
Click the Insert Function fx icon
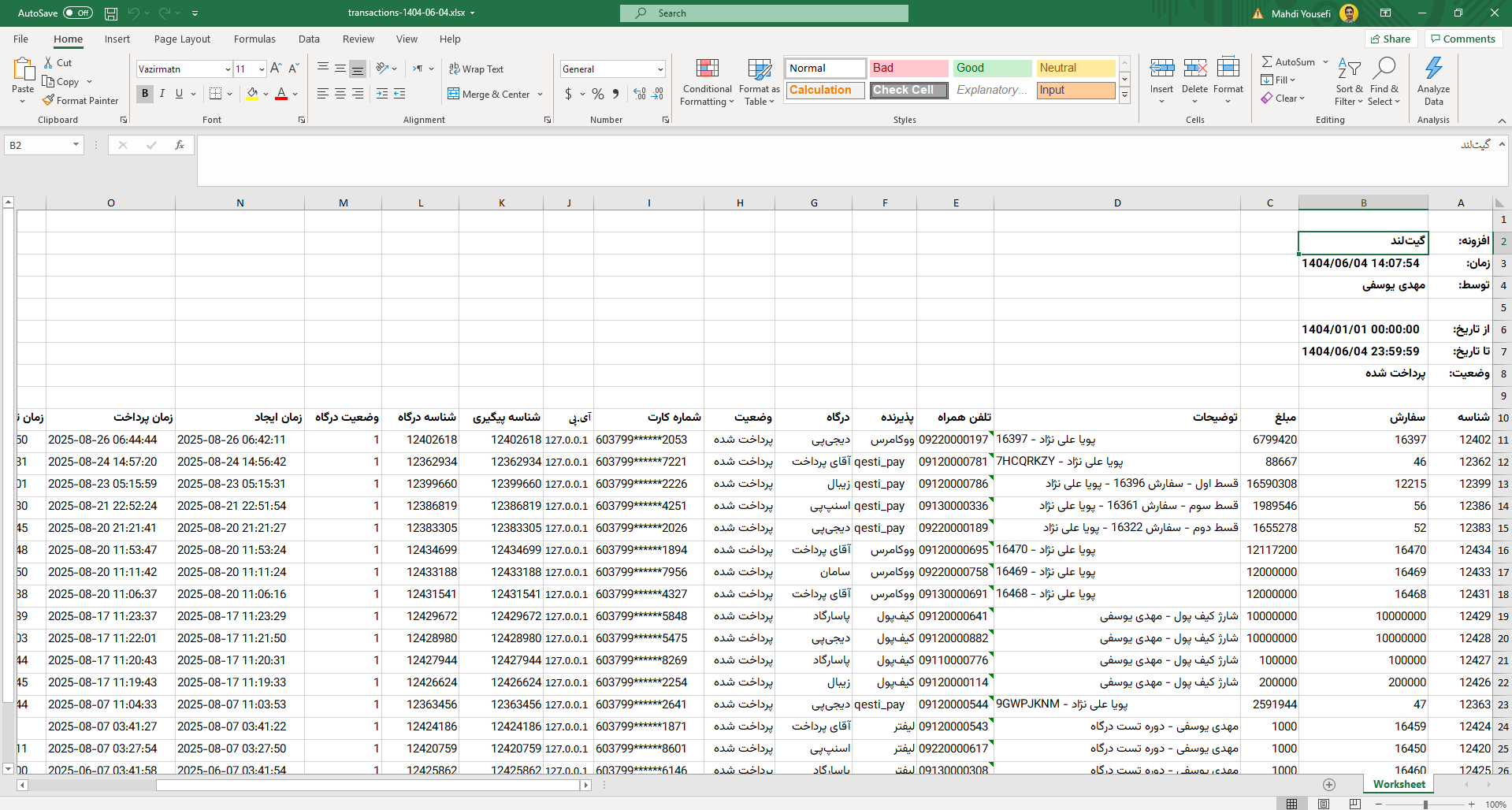[x=180, y=145]
